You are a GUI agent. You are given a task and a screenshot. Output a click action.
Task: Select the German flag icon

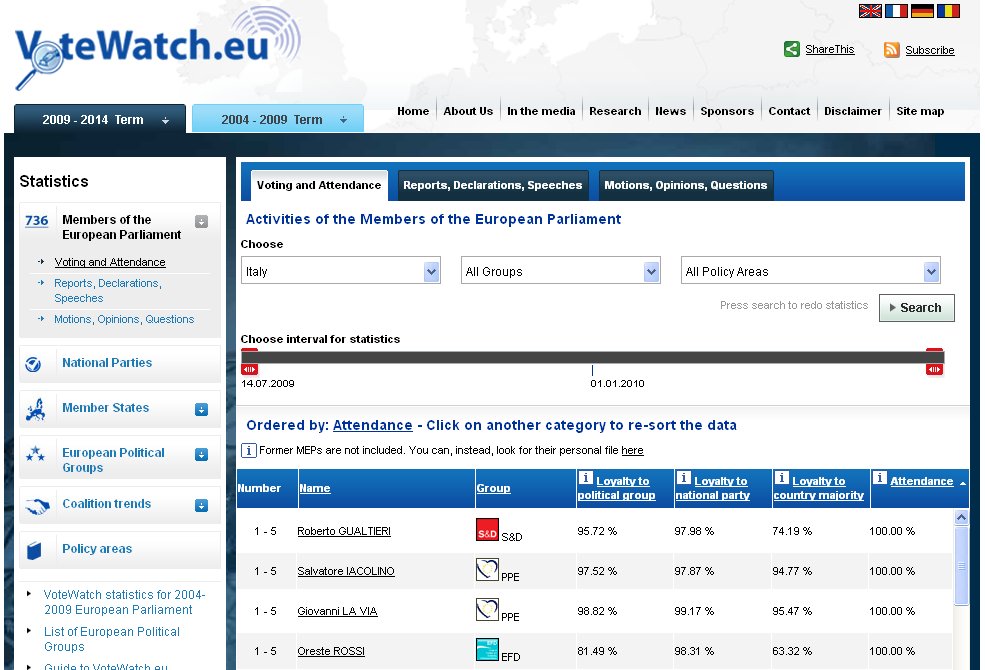(x=922, y=11)
